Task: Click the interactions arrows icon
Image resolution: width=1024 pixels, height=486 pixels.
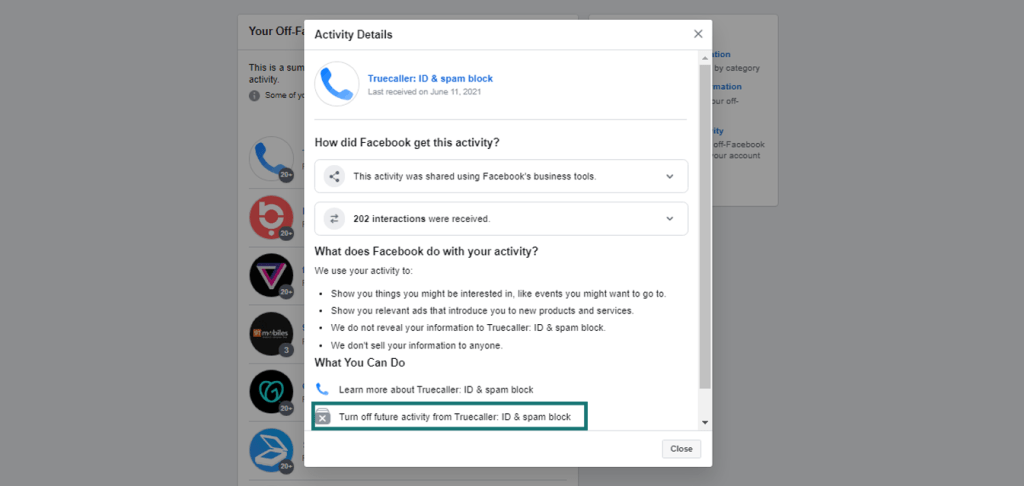Action: [x=334, y=219]
